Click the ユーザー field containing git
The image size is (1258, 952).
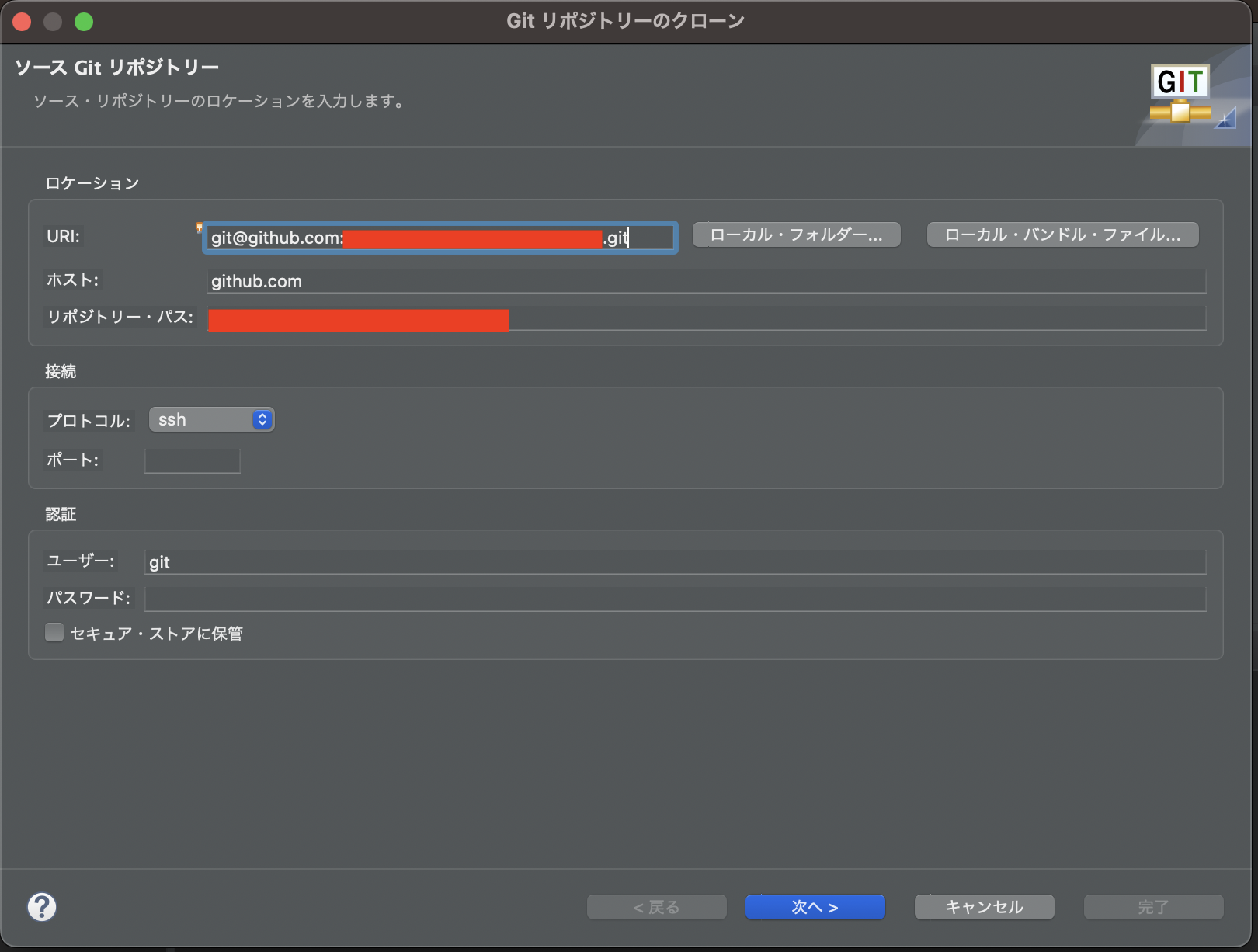point(544,561)
